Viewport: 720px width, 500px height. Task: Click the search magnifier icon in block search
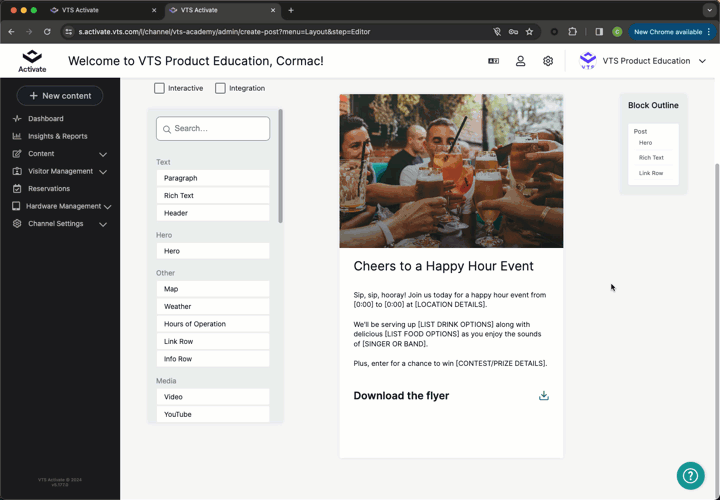(167, 129)
